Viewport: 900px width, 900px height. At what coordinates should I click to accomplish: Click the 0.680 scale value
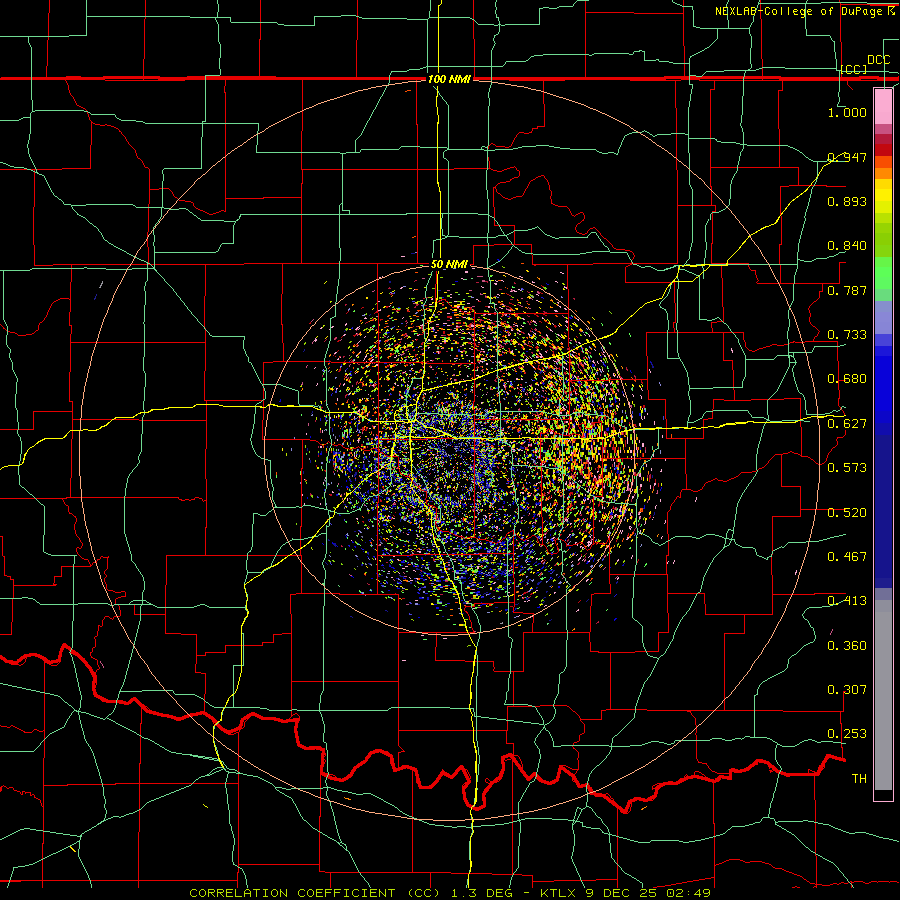click(847, 378)
